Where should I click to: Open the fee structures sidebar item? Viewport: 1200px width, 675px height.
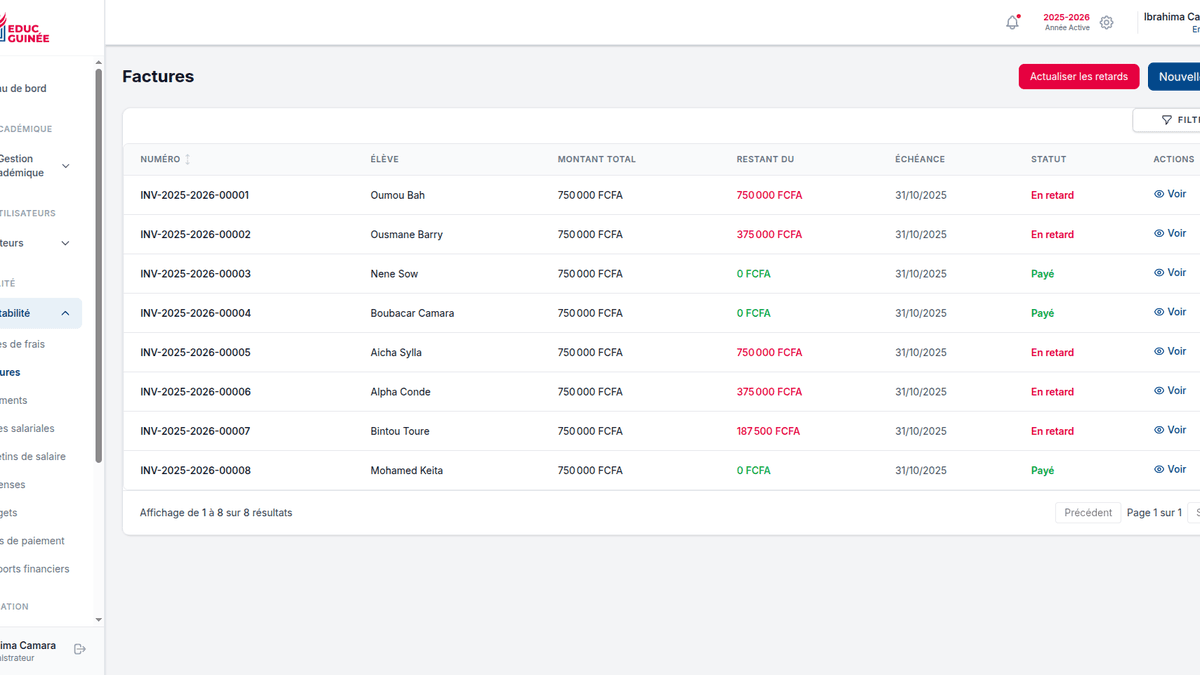pos(22,345)
